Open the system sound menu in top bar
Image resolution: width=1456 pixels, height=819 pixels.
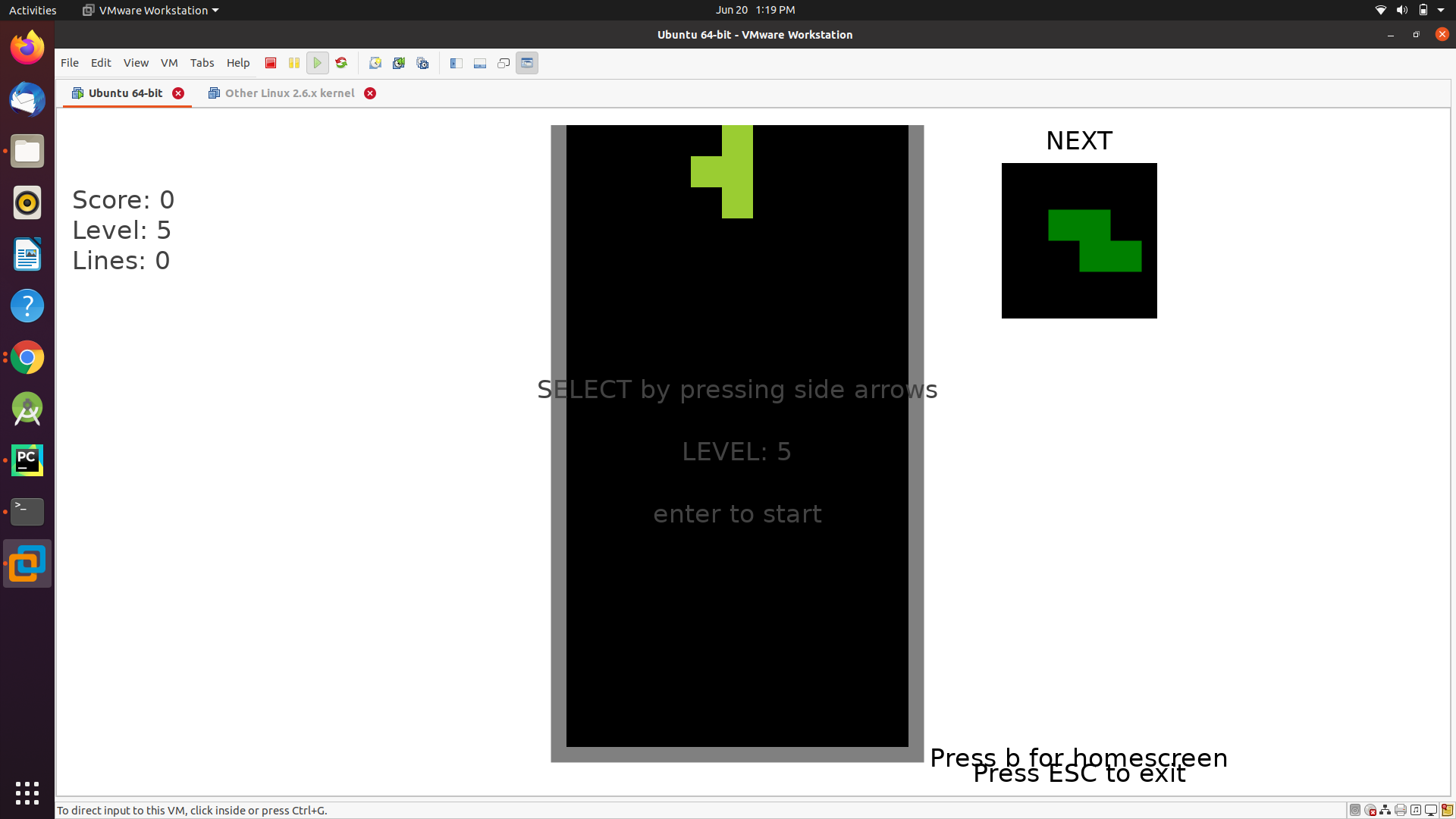[x=1401, y=10]
